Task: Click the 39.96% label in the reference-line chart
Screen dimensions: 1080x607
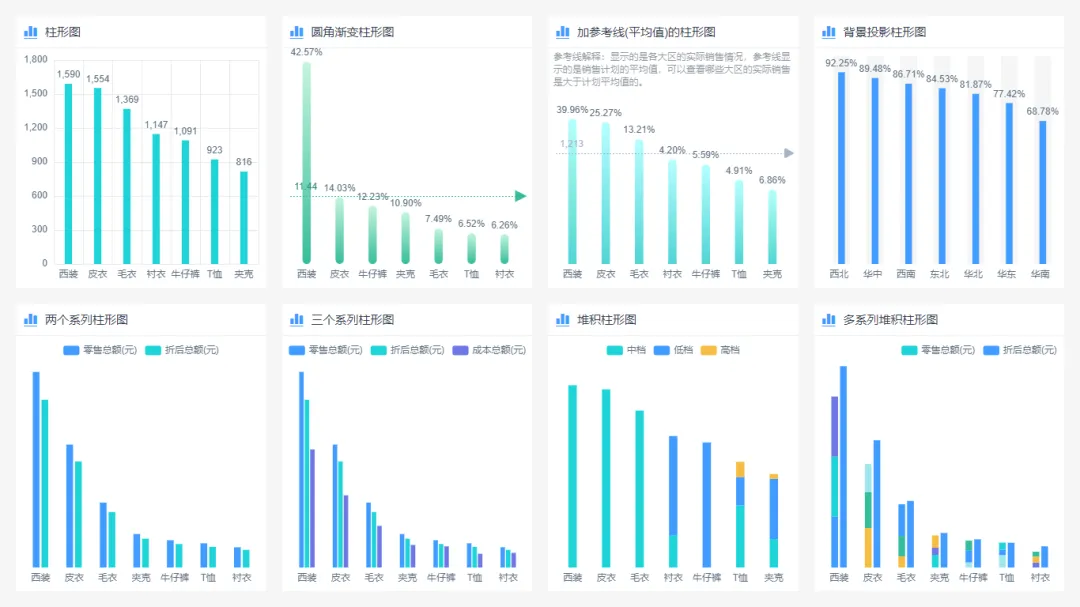Action: tap(572, 110)
